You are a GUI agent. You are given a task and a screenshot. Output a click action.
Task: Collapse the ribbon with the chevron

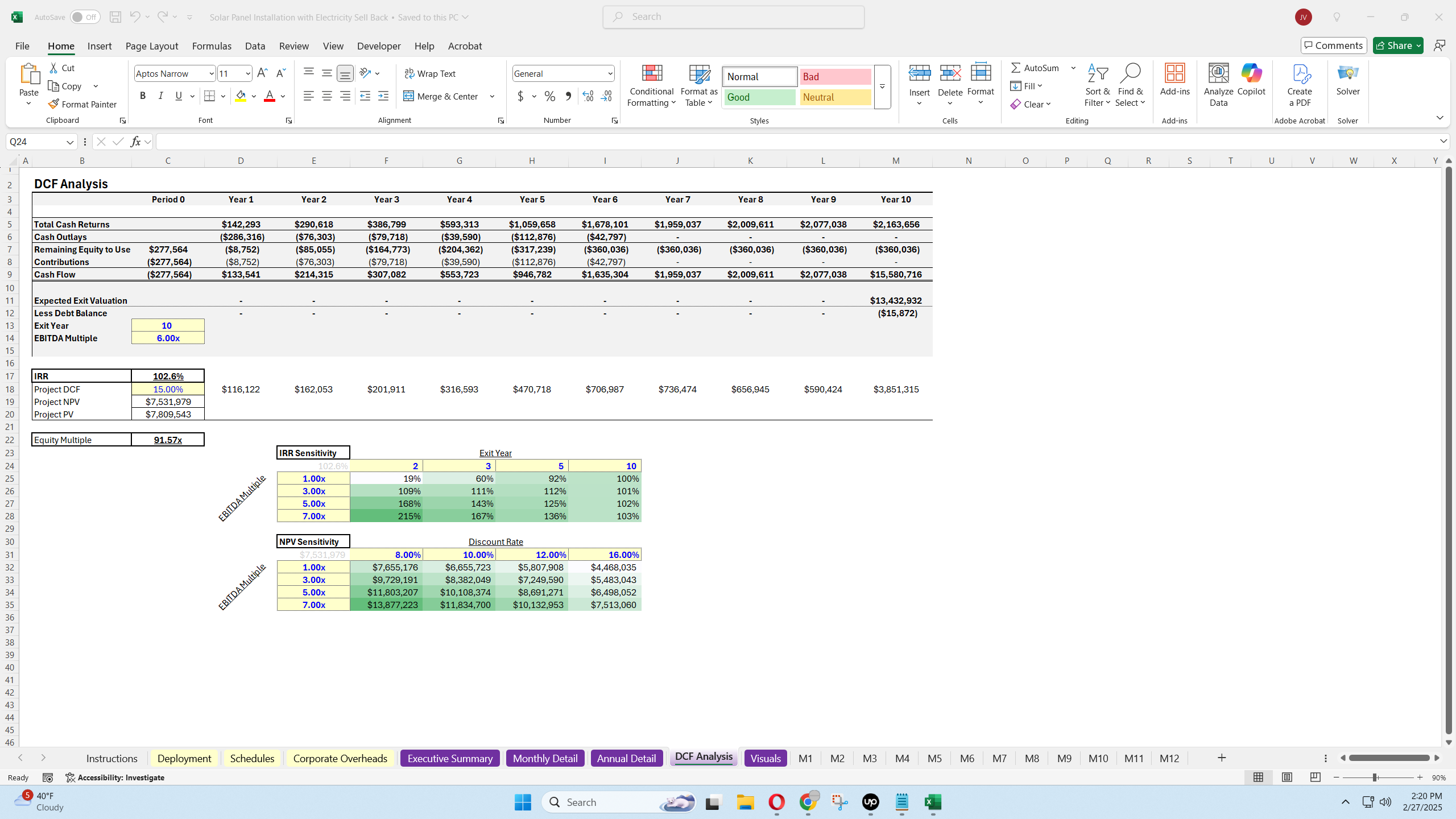pyautogui.click(x=1440, y=118)
